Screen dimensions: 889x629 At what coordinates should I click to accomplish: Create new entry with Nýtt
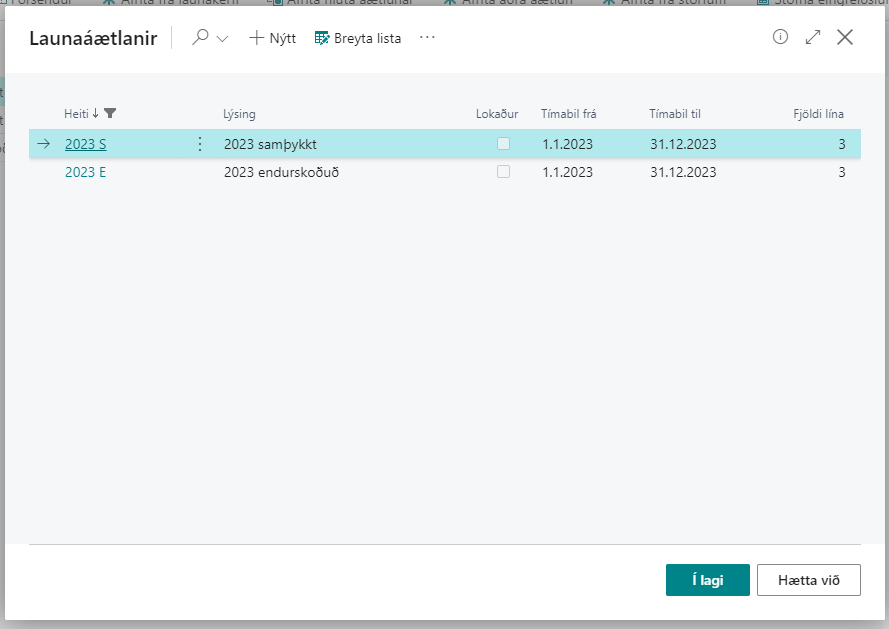(x=272, y=38)
